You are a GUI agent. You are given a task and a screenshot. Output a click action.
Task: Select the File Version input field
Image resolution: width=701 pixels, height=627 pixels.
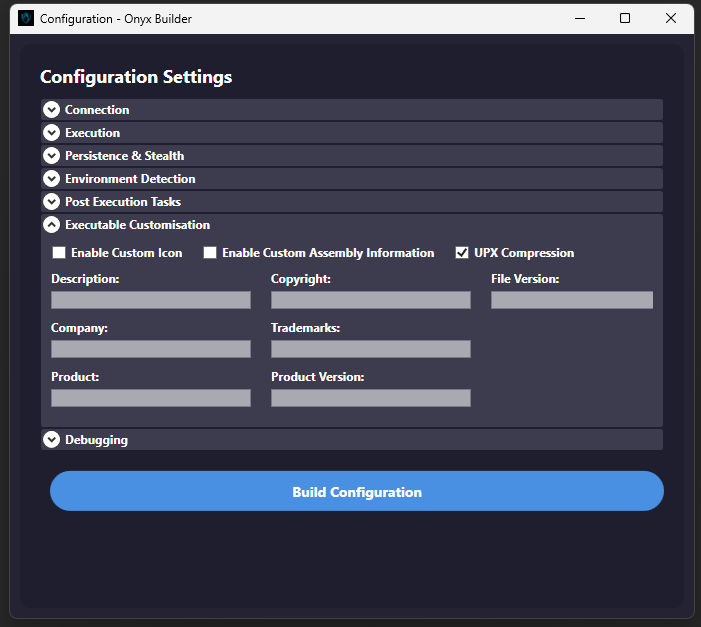(x=572, y=300)
